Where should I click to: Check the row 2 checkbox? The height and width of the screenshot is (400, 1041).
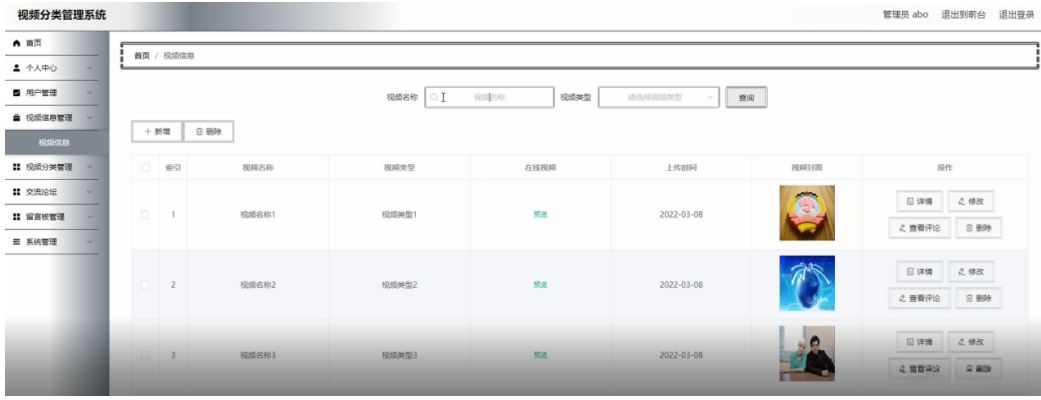pos(145,285)
